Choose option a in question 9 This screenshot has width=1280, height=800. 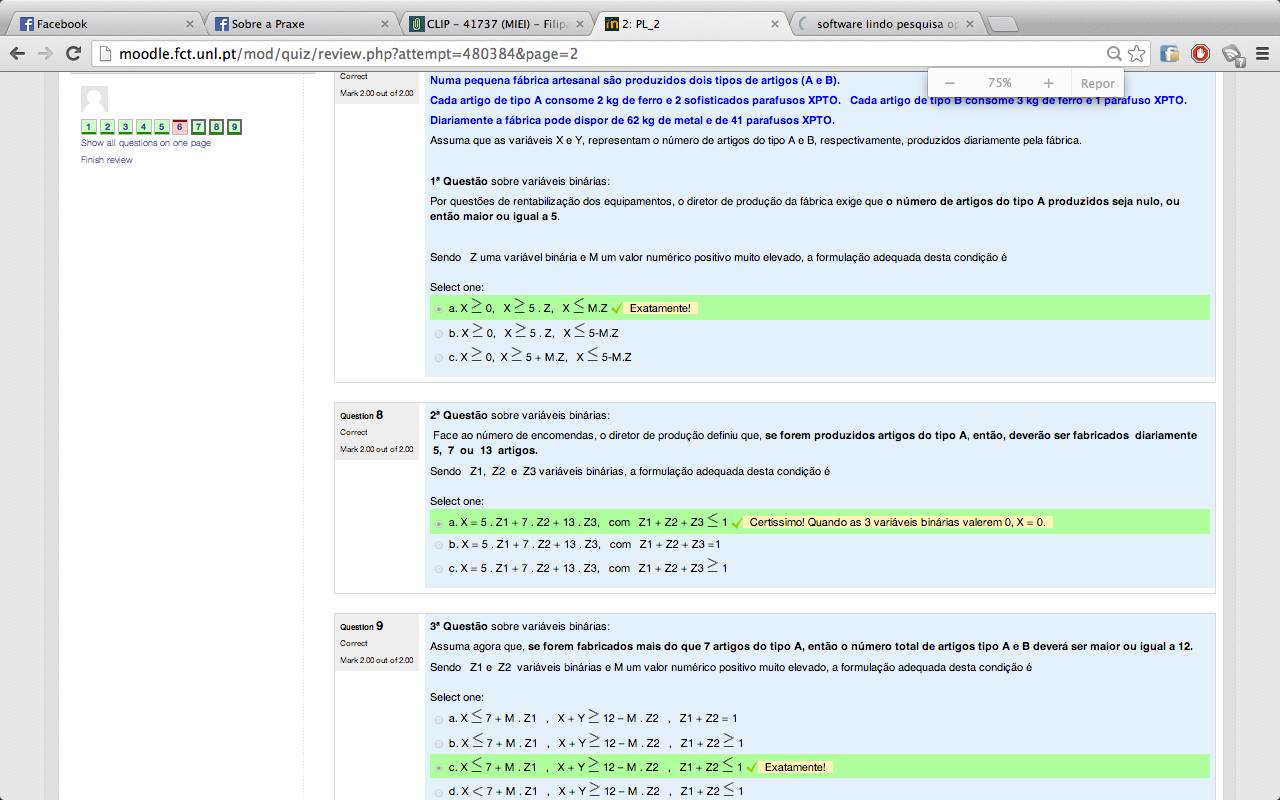click(x=439, y=719)
